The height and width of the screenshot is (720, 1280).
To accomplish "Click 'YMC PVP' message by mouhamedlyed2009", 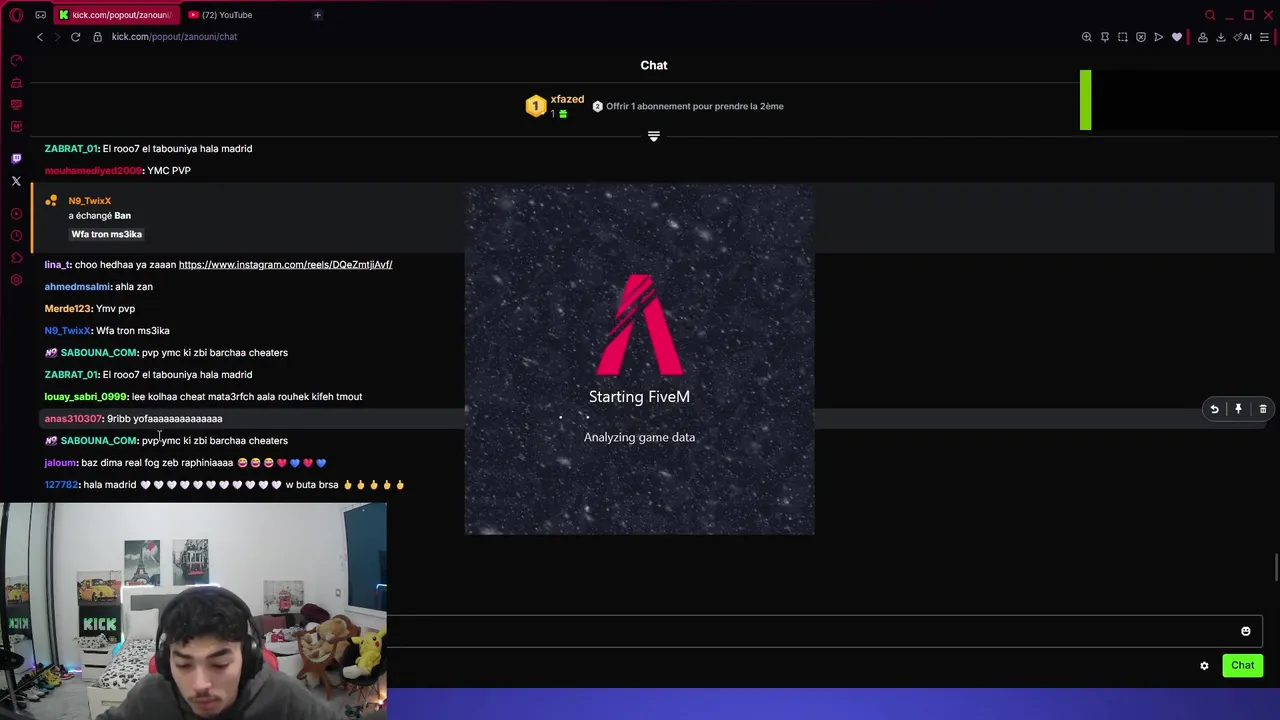I will pos(169,171).
